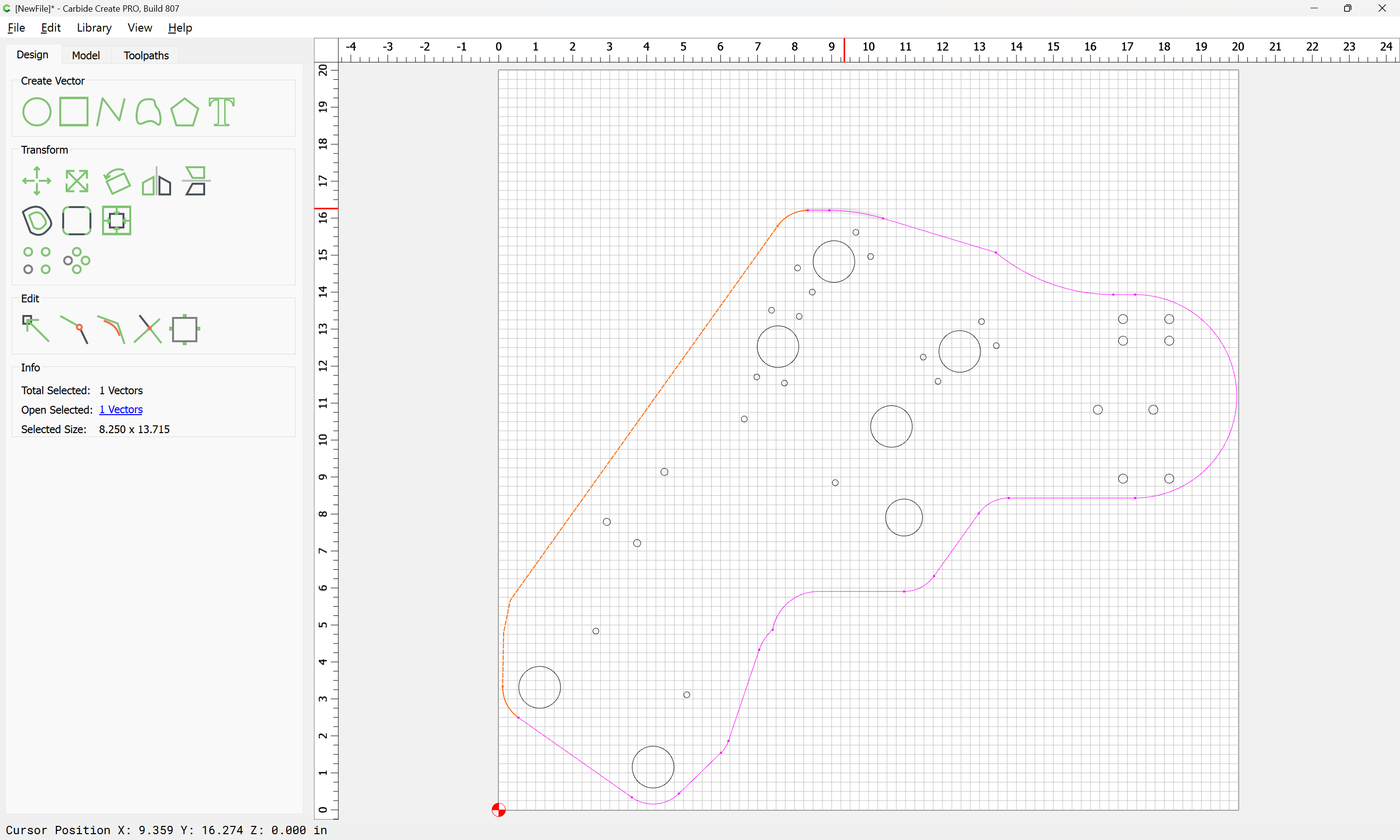Select the orange highlighted outline segment
This screenshot has height=840, width=1400.
[x=644, y=413]
